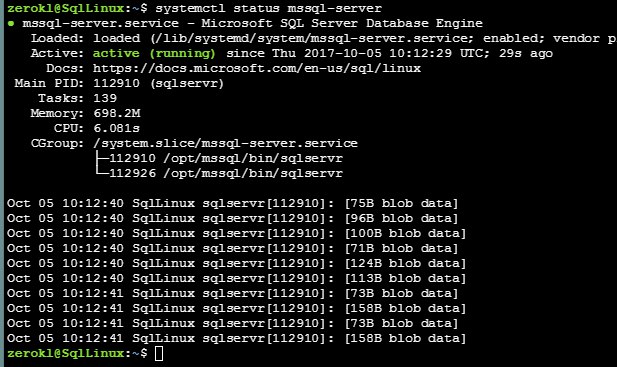This screenshot has width=617, height=367.
Task: Click the Memory value 698.2M
Action: (x=117, y=113)
